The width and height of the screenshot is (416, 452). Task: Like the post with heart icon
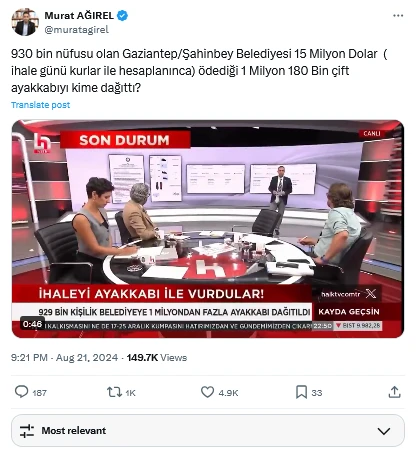click(x=207, y=392)
